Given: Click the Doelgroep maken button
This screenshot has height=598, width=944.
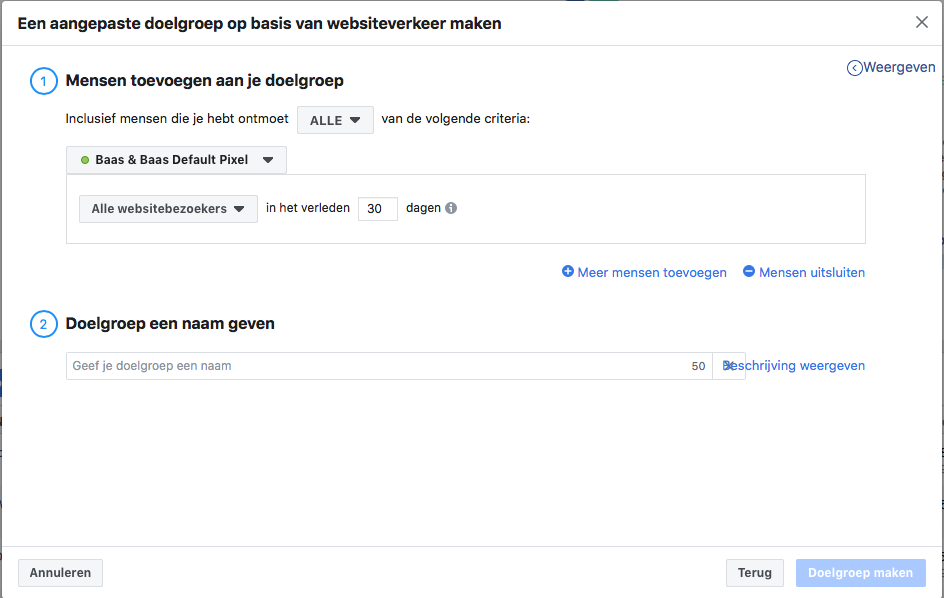Looking at the screenshot, I should (x=860, y=573).
